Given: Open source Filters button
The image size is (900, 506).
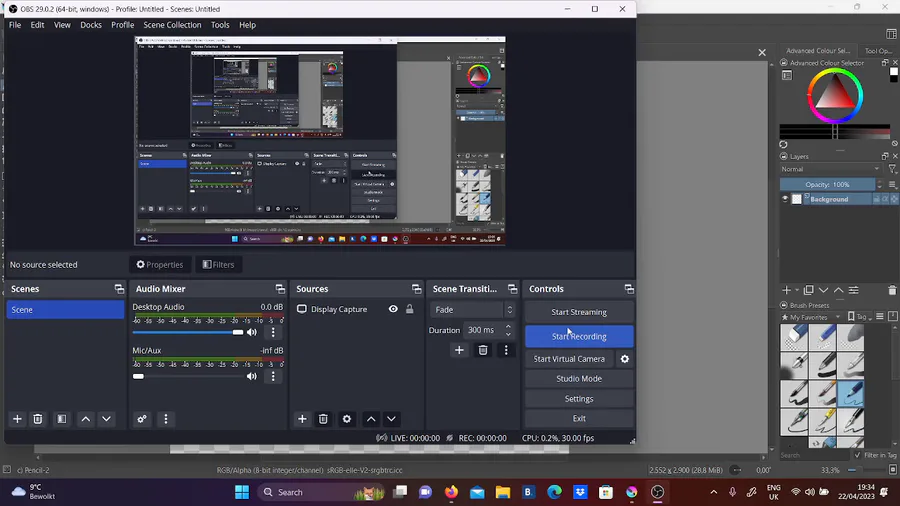Looking at the screenshot, I should (219, 264).
